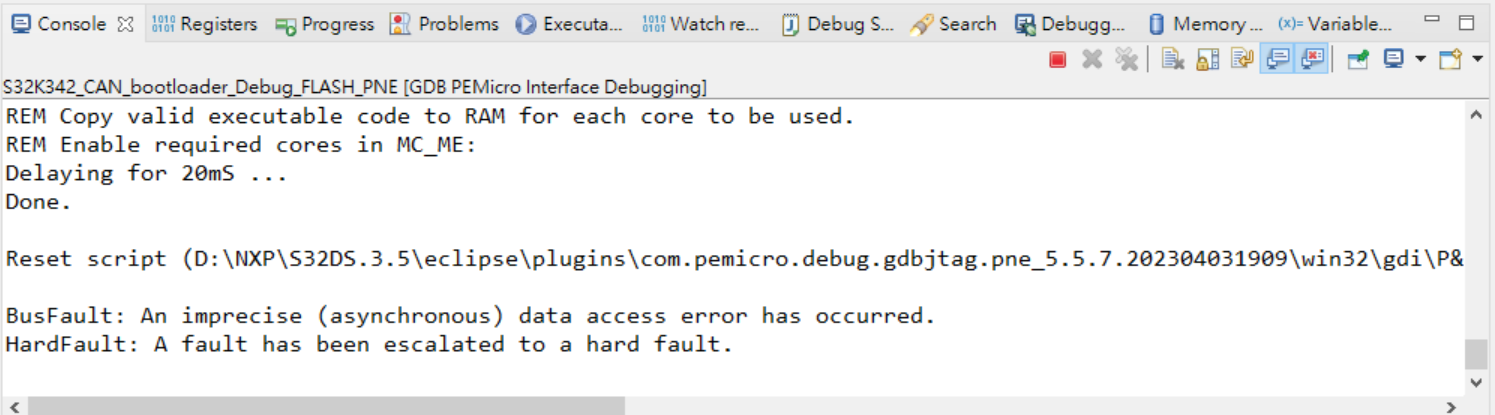Screen dimensions: 1495x415
Task: Click the Remove Launch single X icon
Action: [1092, 60]
